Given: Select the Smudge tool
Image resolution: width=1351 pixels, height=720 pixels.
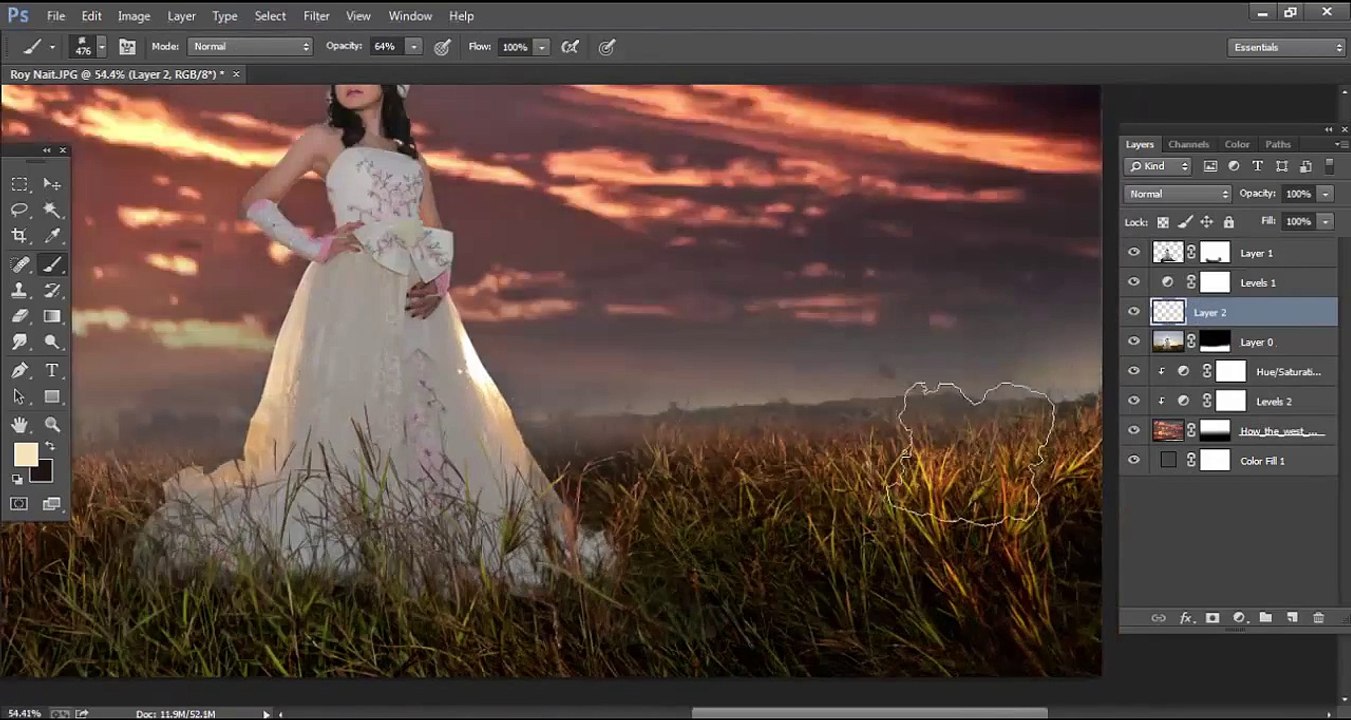Looking at the screenshot, I should pyautogui.click(x=19, y=342).
